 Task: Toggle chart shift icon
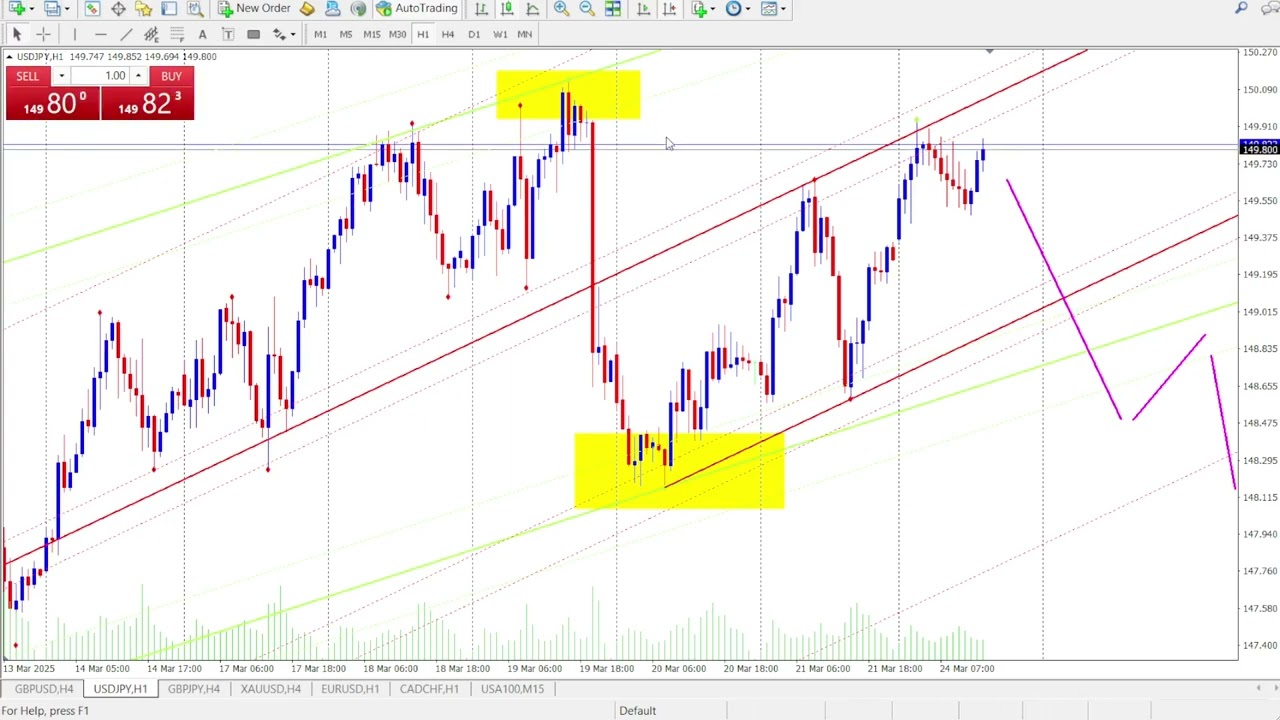[x=669, y=8]
